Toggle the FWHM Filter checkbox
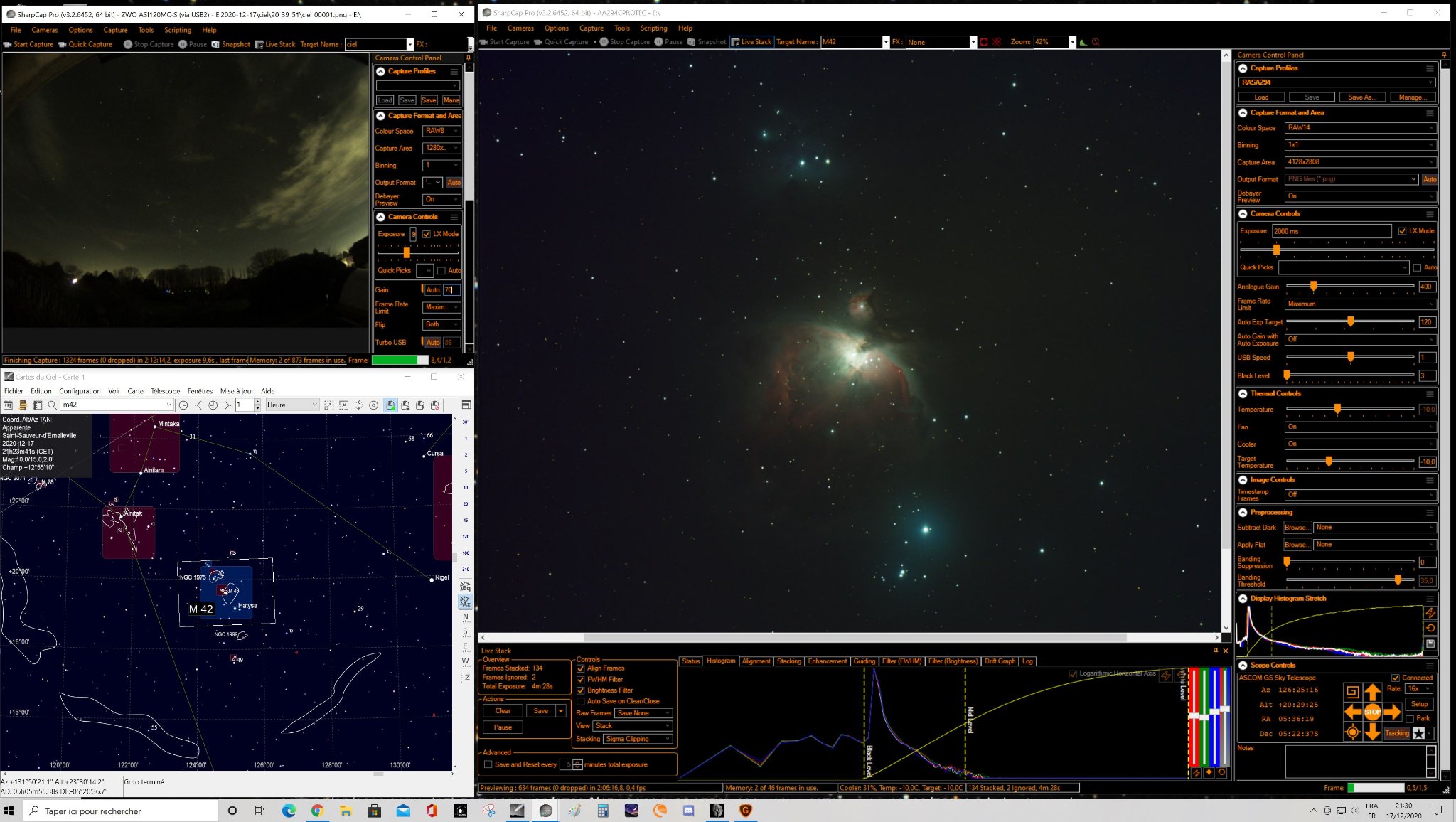This screenshot has height=822, width=1456. tap(580, 680)
